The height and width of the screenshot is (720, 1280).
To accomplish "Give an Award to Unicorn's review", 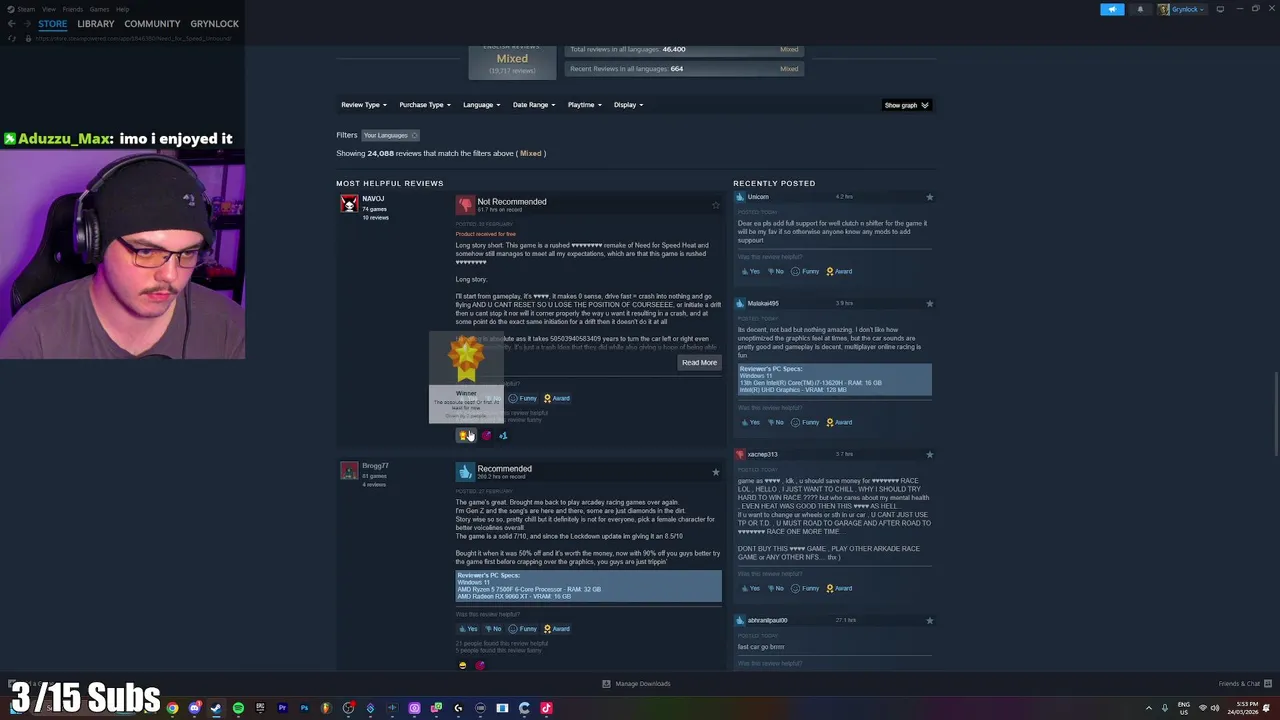I will (839, 271).
